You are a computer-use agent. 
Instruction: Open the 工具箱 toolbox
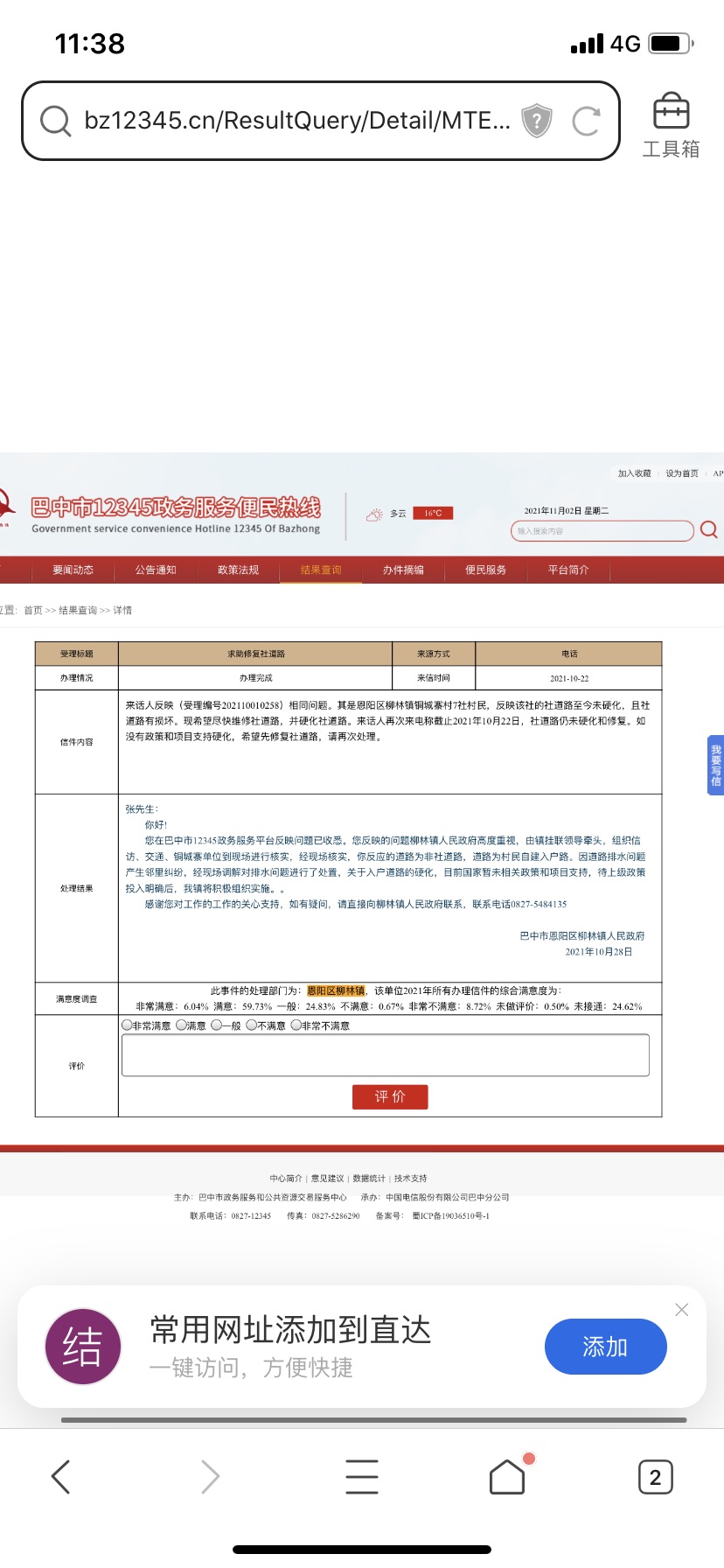pyautogui.click(x=671, y=125)
